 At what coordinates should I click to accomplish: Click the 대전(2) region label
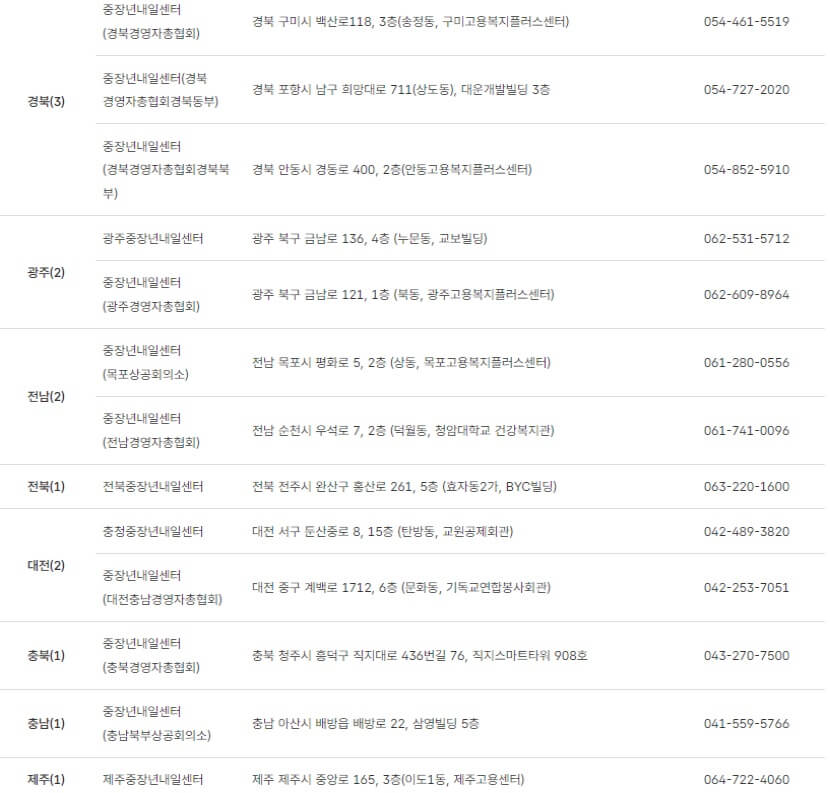pyautogui.click(x=46, y=565)
